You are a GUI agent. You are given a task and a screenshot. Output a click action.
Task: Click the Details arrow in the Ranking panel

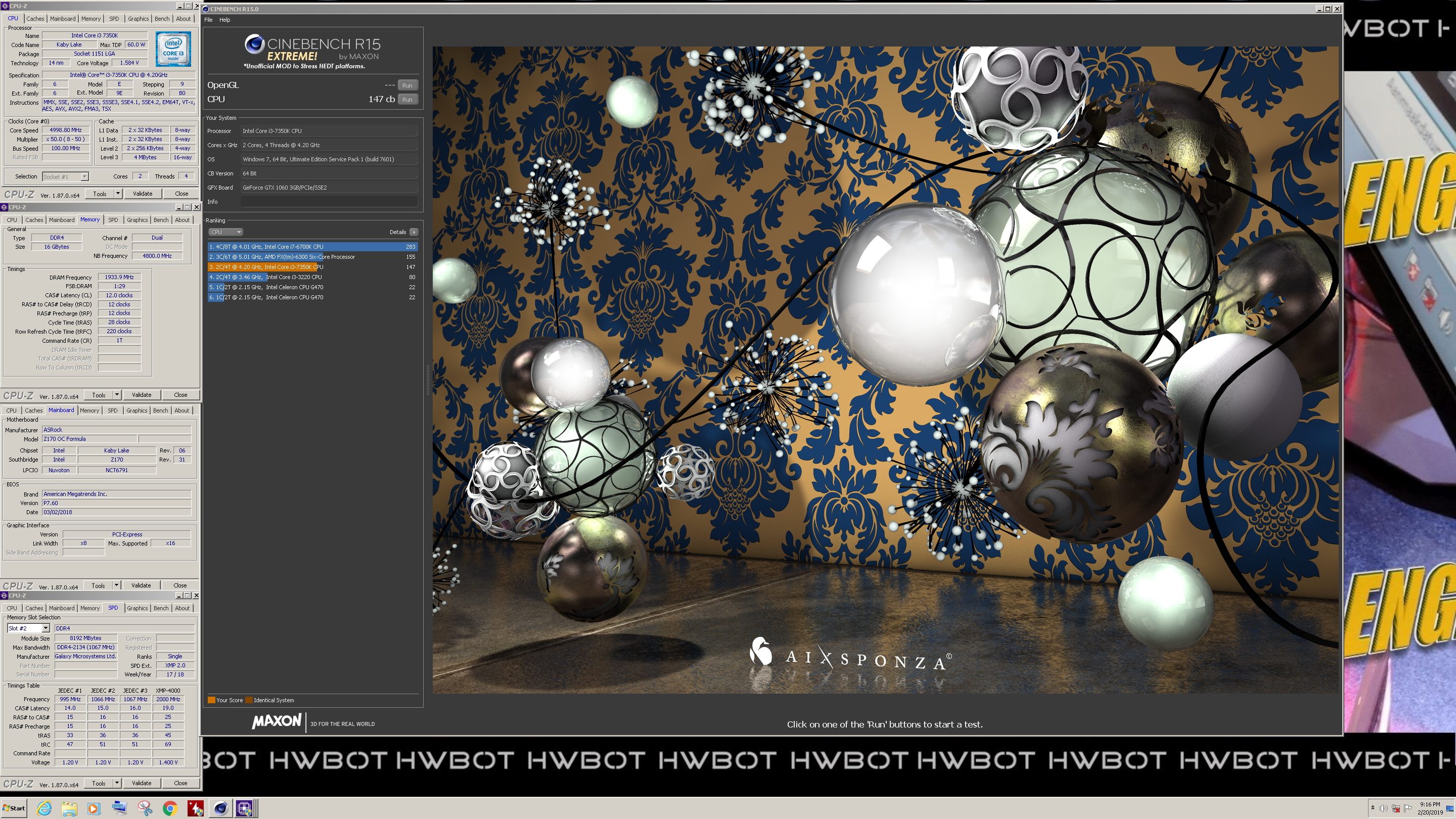coord(414,232)
